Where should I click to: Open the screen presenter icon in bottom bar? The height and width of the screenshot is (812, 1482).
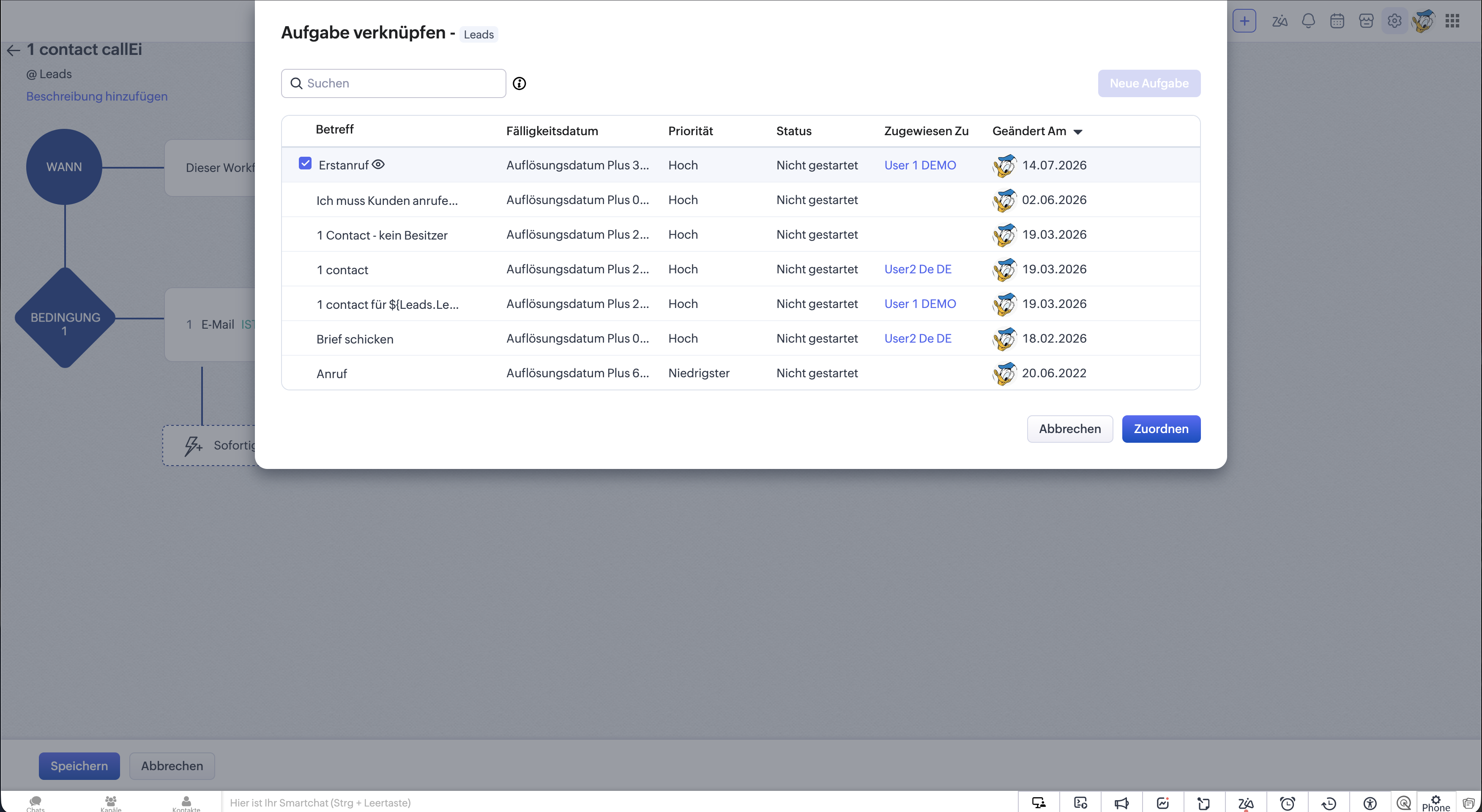coord(1039,803)
